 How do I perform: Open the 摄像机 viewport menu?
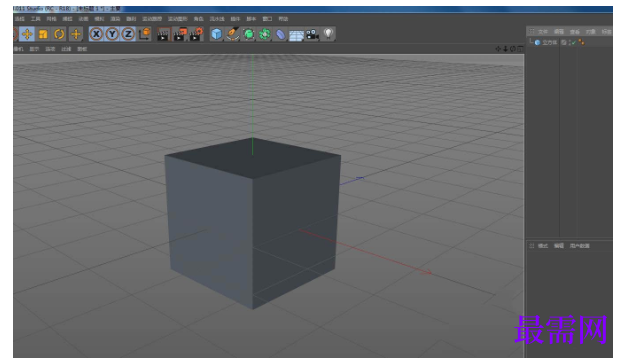tap(18, 49)
